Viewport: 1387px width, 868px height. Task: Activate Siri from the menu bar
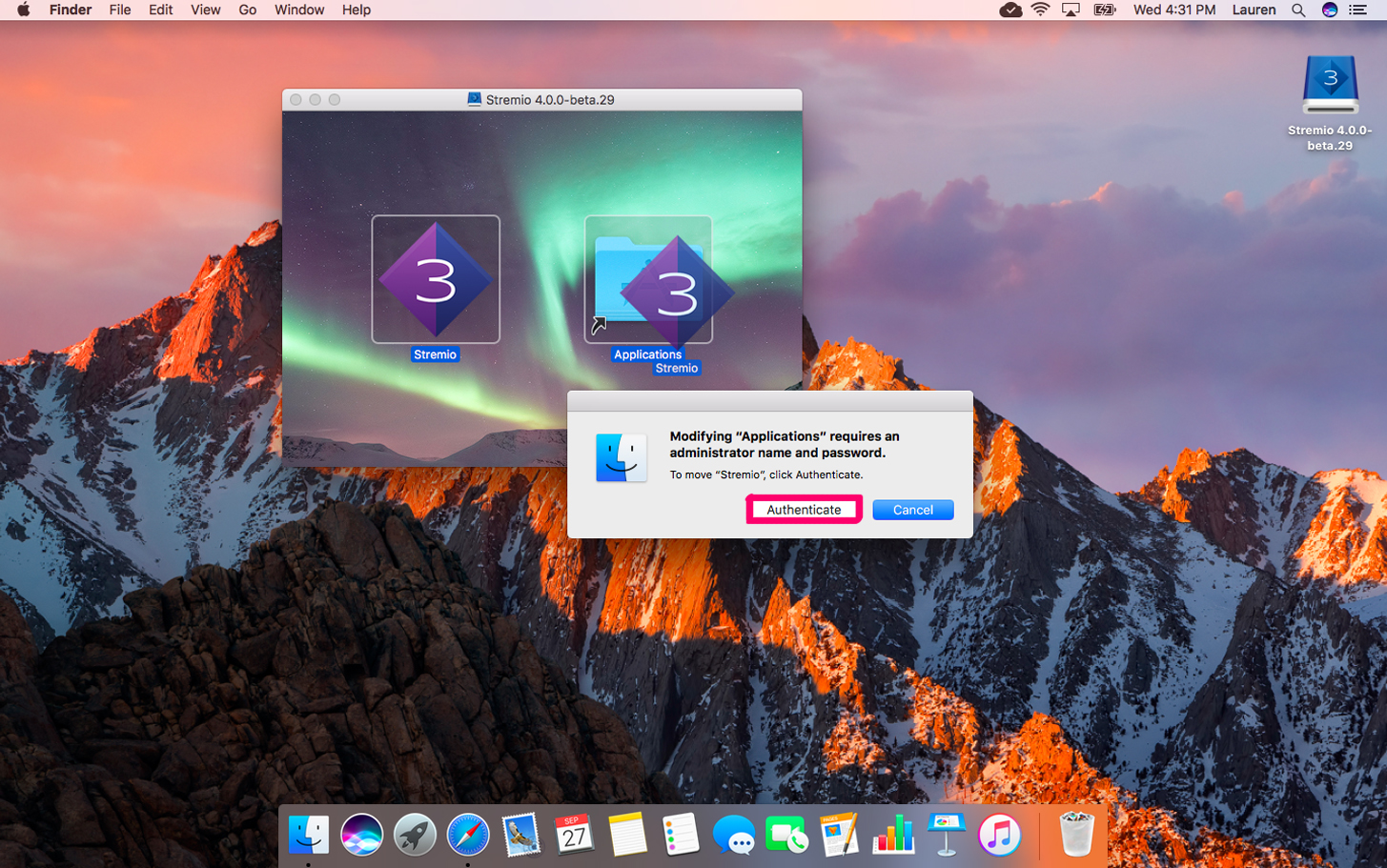coord(1329,10)
